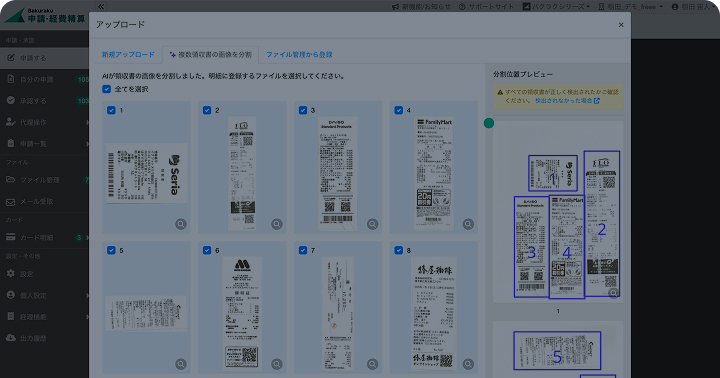Open the バクラクシリーズ dropdown
This screenshot has width=720, height=378.
[557, 6]
